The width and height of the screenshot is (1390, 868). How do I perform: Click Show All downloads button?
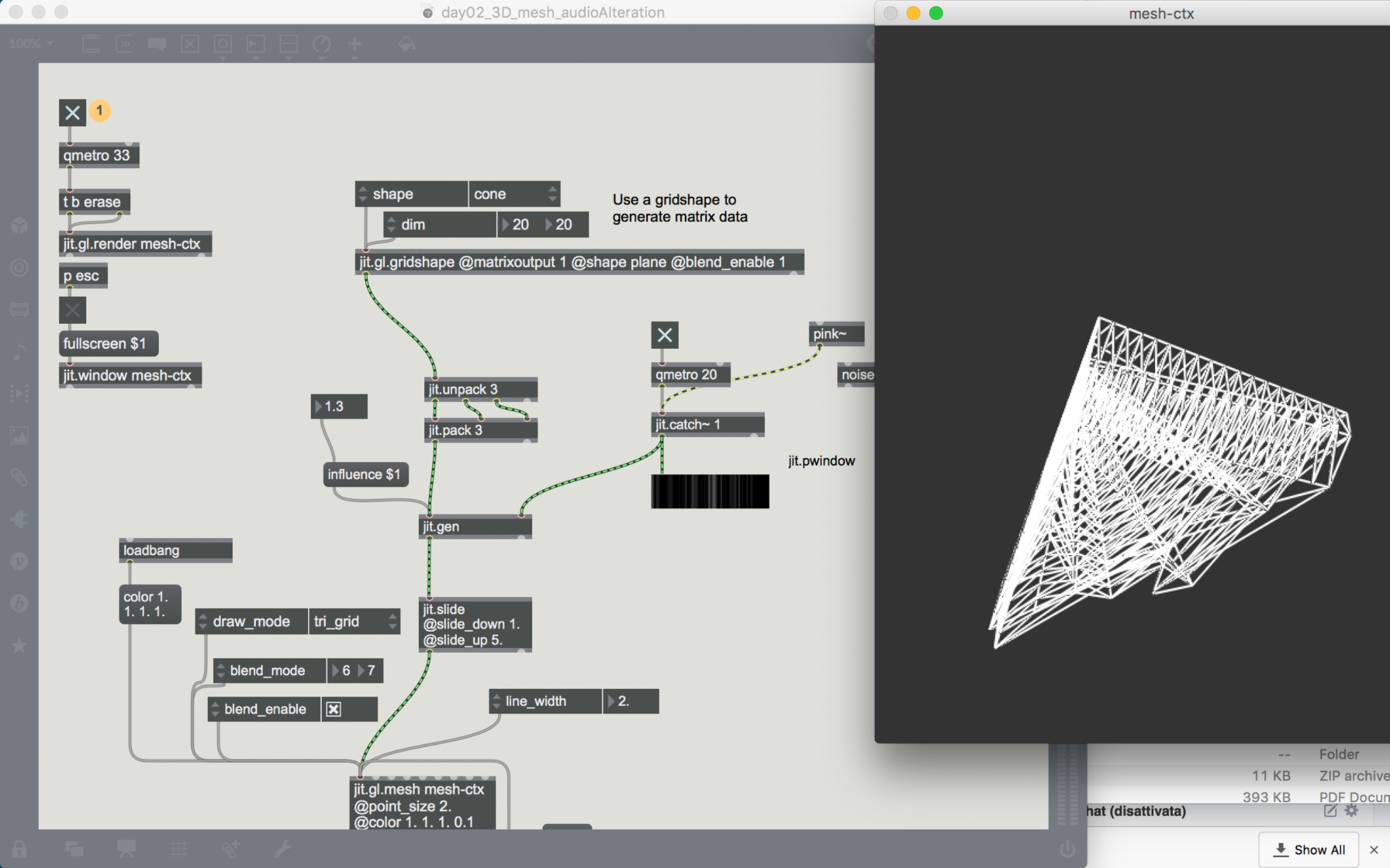click(1309, 850)
